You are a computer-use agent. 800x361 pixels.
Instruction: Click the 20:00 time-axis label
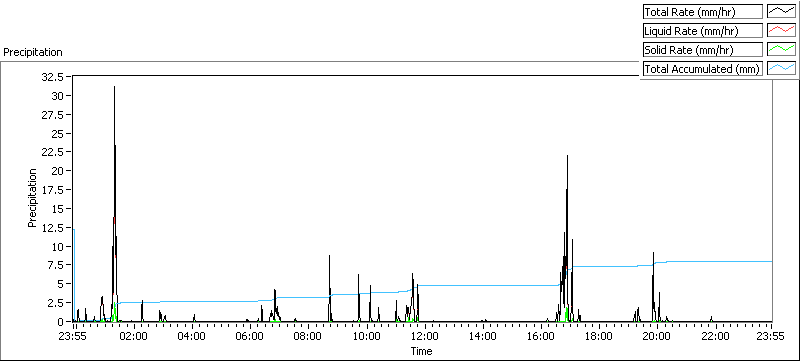pos(657,336)
